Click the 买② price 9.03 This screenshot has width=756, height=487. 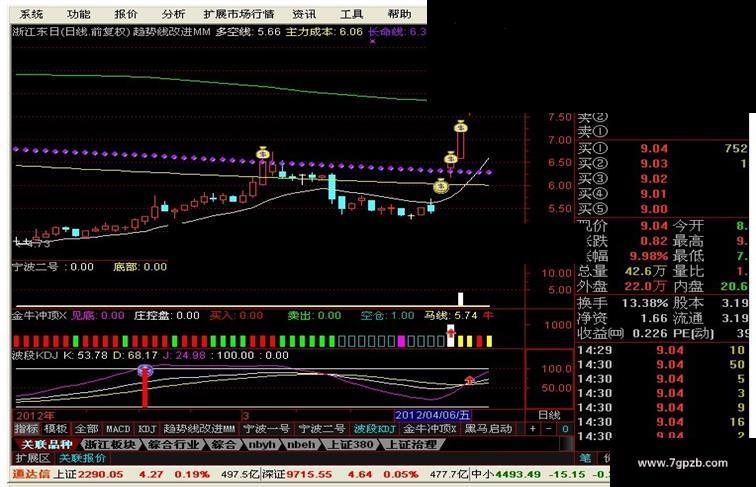(x=654, y=164)
